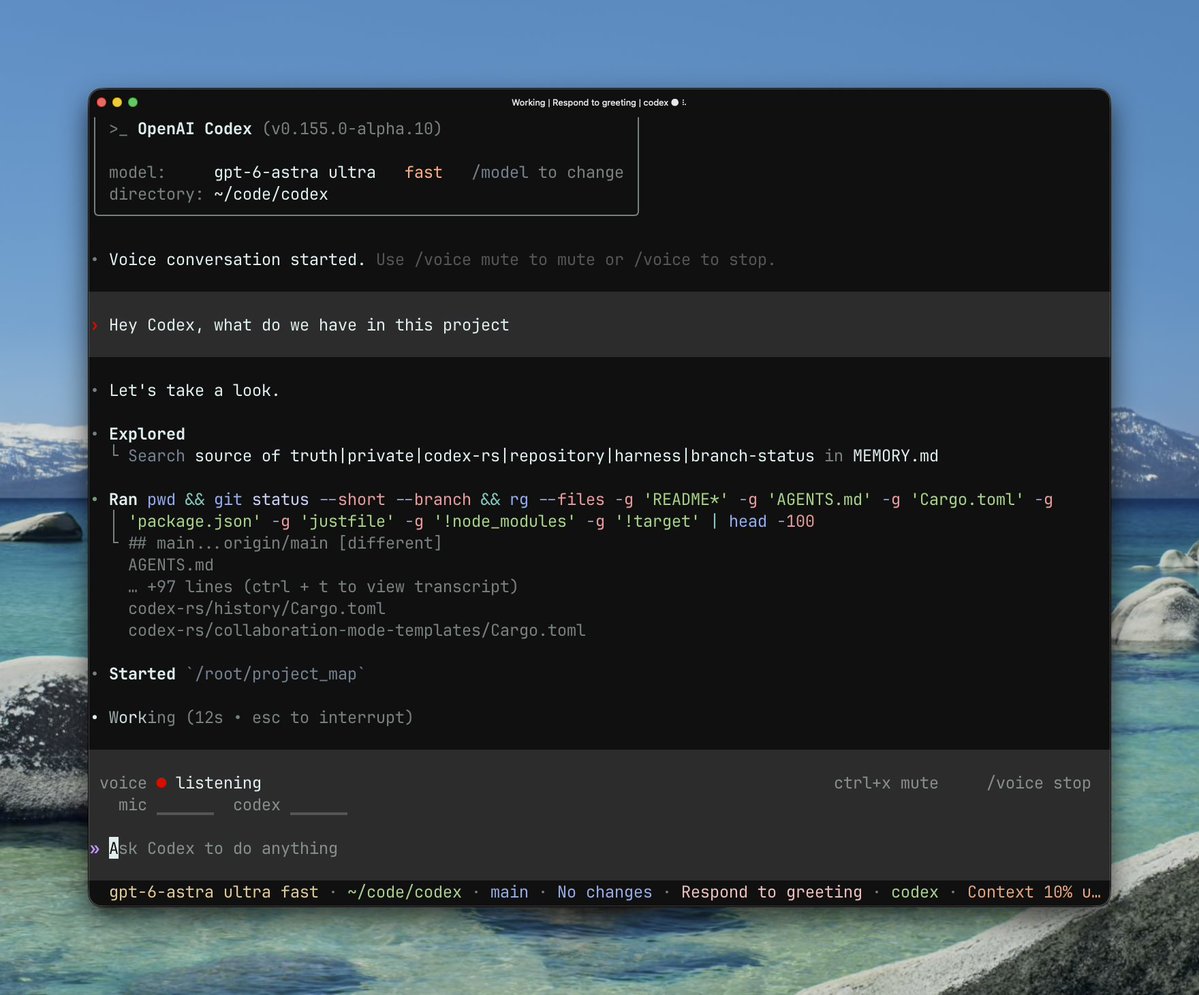Click the 'git status --short --branch' command text

pyautogui.click(x=342, y=499)
